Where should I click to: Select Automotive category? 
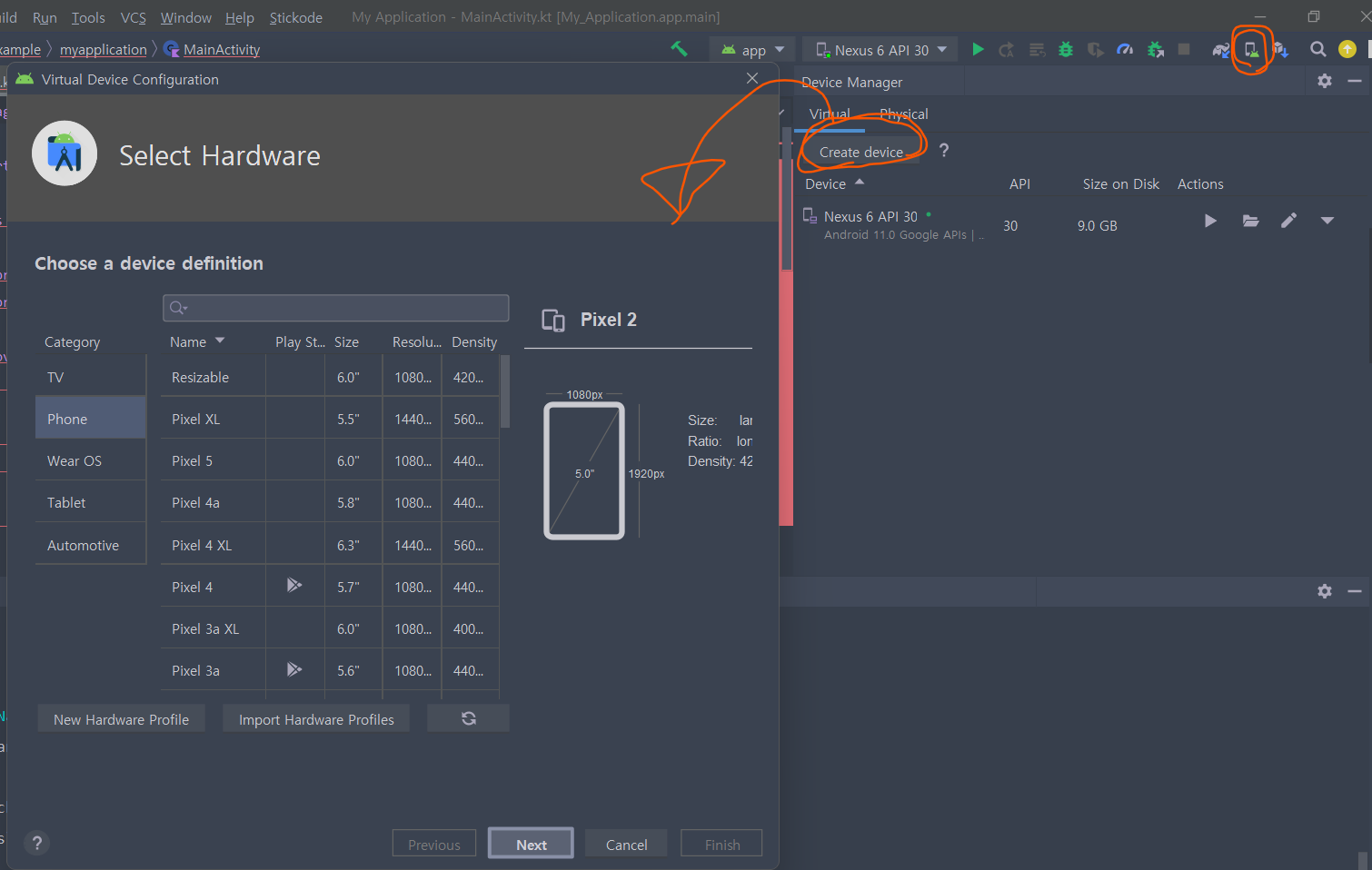pyautogui.click(x=90, y=545)
